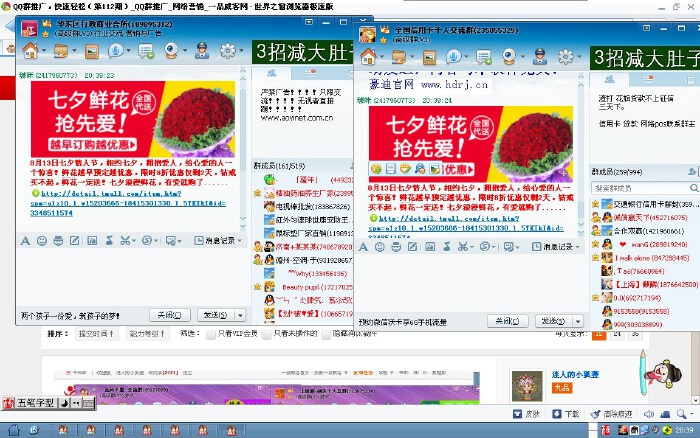Open tmall link in left window chat message
700x438 pixels.
click(x=128, y=203)
